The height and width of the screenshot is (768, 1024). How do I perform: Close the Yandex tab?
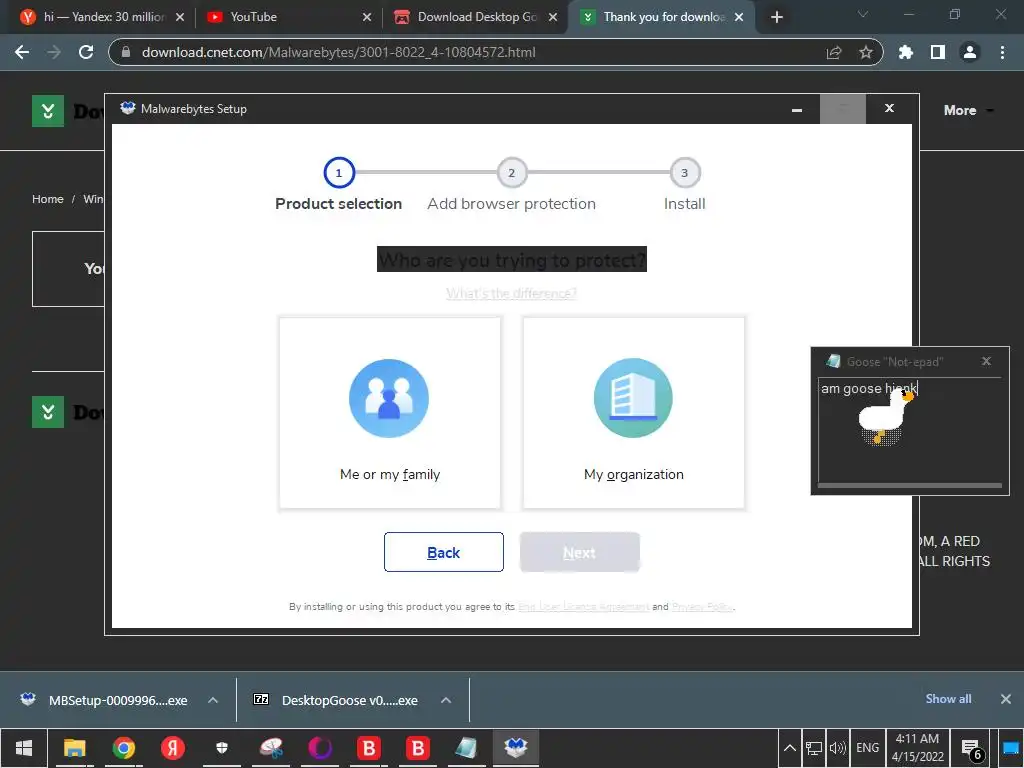point(180,17)
